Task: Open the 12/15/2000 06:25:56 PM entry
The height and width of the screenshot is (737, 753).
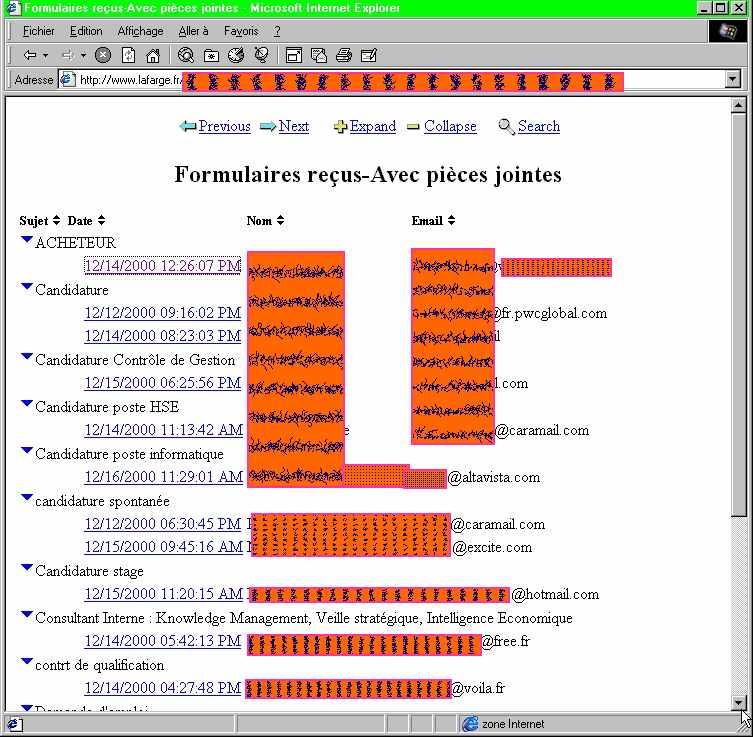Action: [162, 383]
